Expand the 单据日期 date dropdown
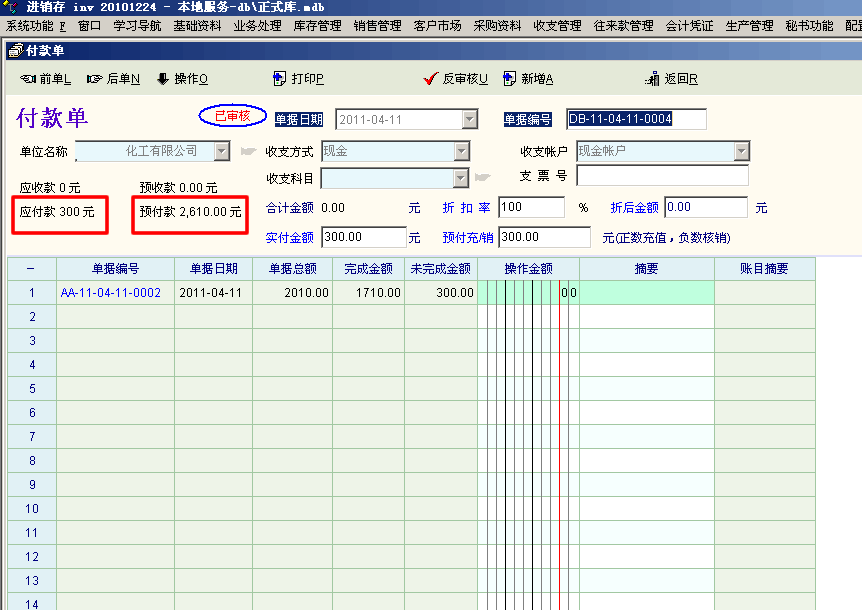The height and width of the screenshot is (610, 862). pyautogui.click(x=470, y=120)
